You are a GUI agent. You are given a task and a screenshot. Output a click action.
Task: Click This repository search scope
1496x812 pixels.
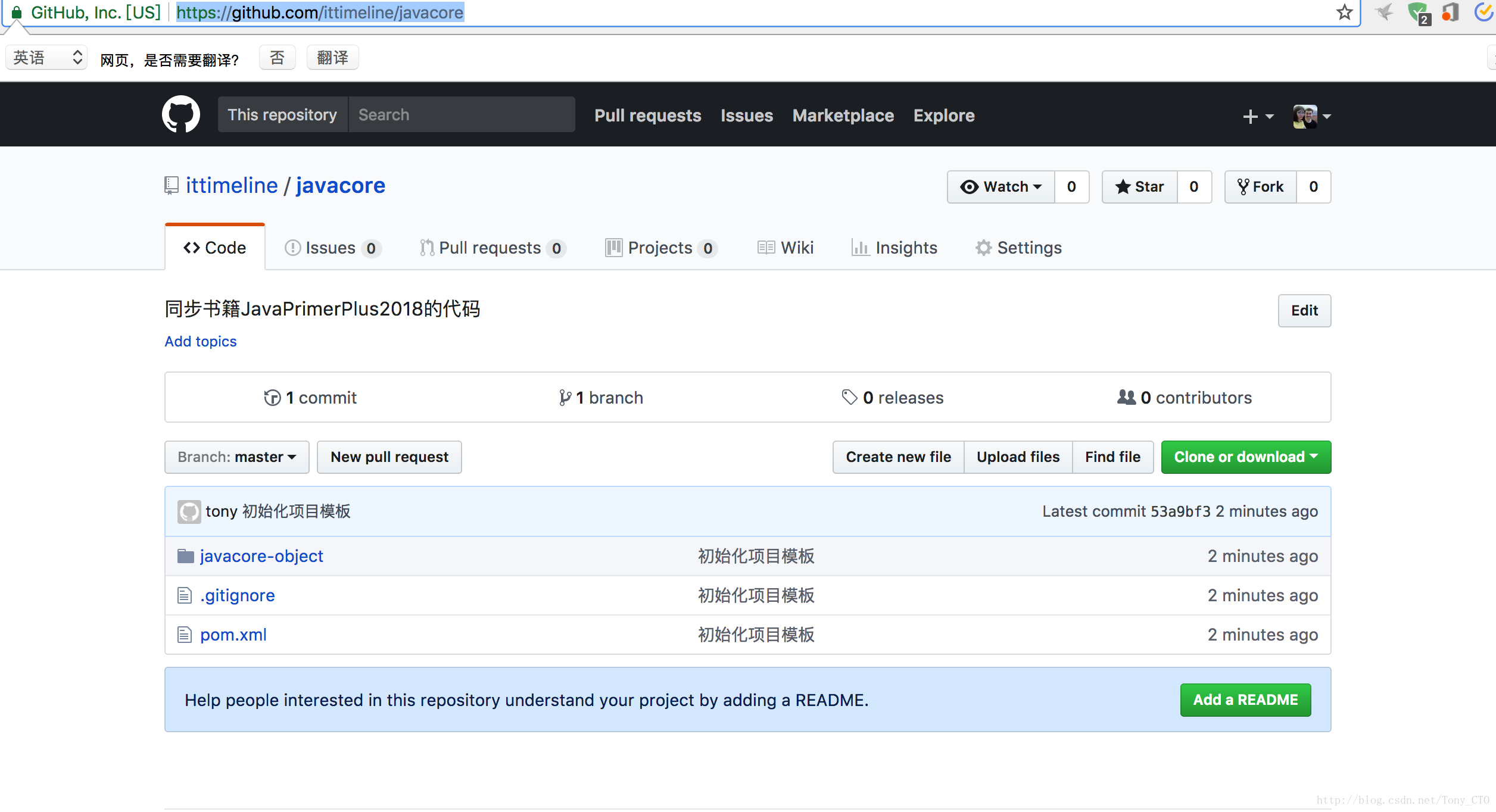tap(282, 114)
